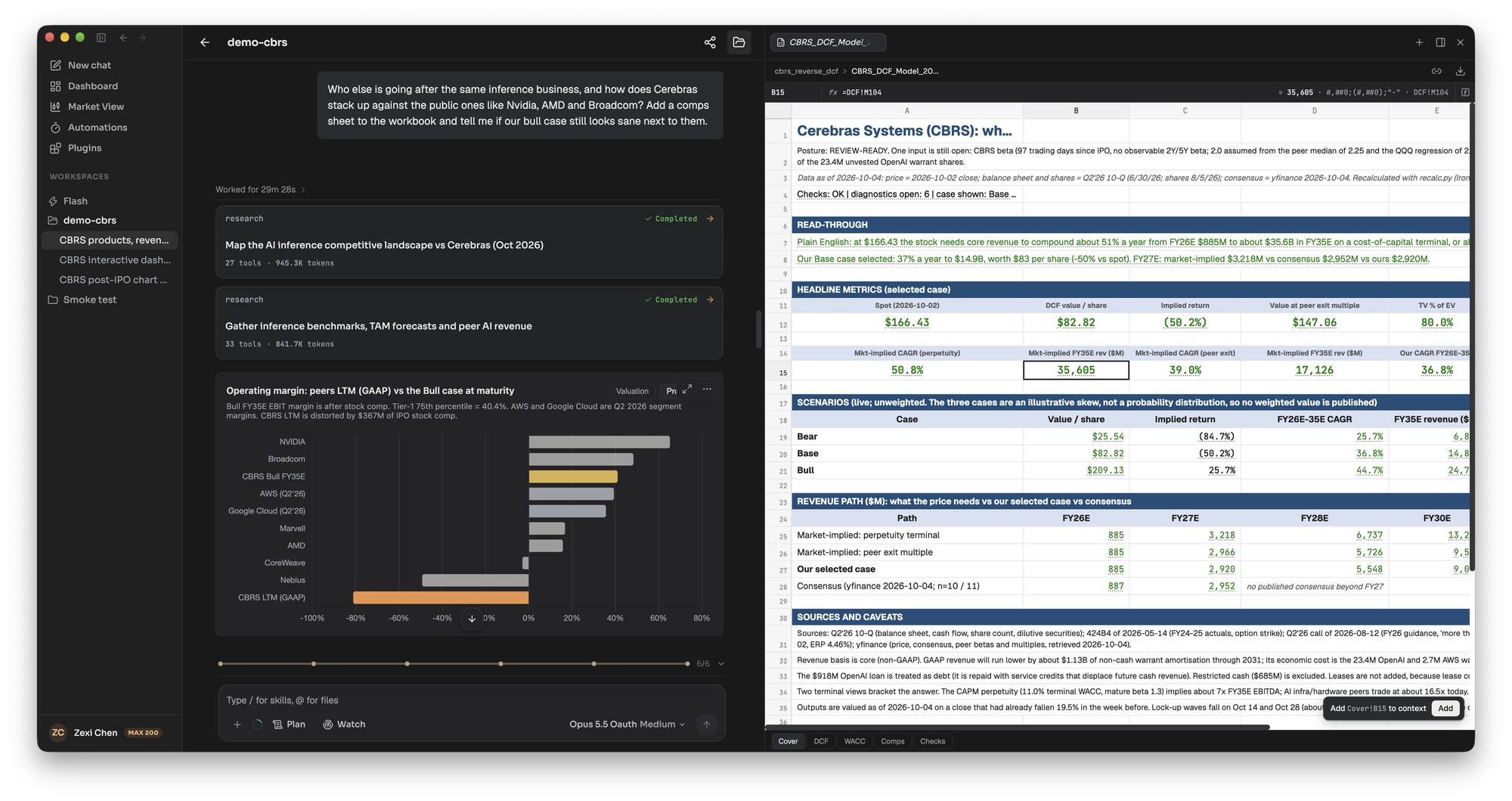Open the Smoke test workspace

click(89, 300)
